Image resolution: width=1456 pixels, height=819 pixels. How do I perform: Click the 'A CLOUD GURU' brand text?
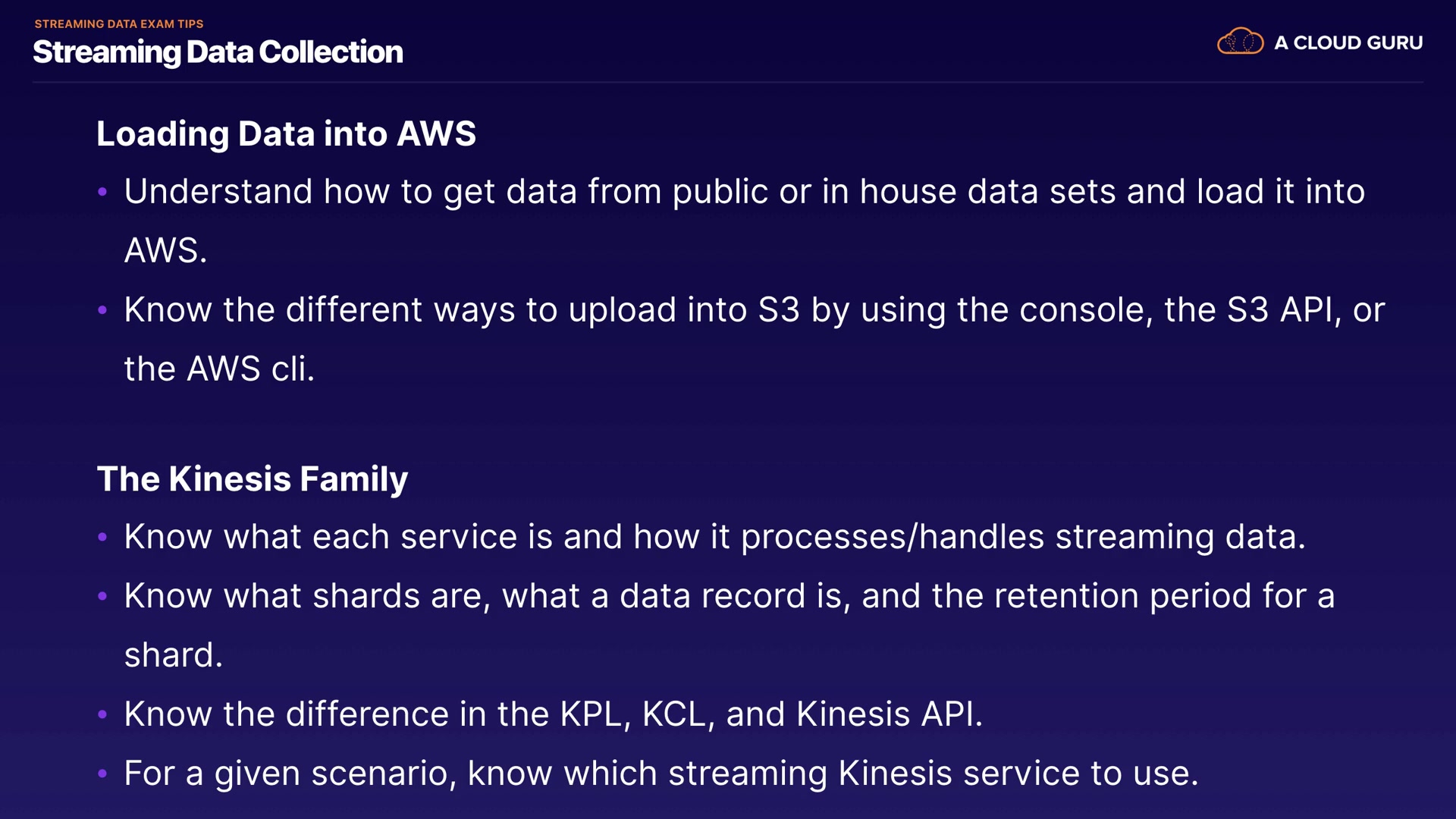coord(1348,43)
